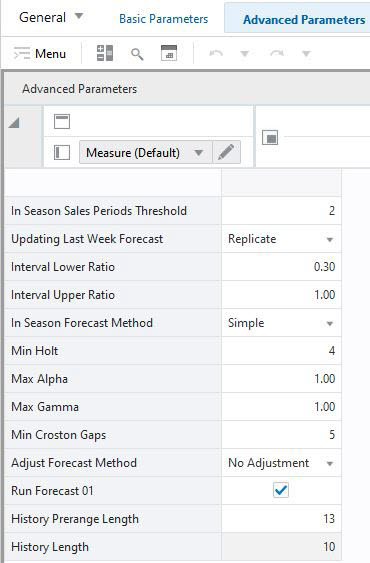The height and width of the screenshot is (563, 370).
Task: Click the magnifying glass Find icon
Action: pos(137,54)
